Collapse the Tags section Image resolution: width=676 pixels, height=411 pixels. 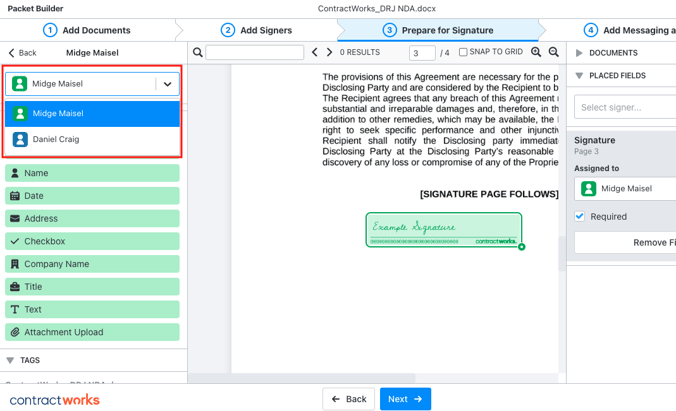[11, 360]
